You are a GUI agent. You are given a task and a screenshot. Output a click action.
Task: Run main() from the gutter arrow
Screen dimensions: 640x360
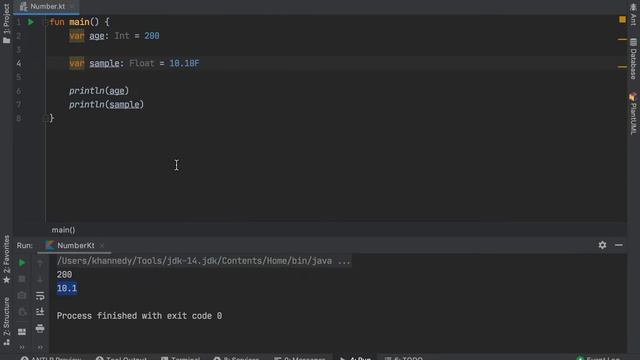coord(31,22)
